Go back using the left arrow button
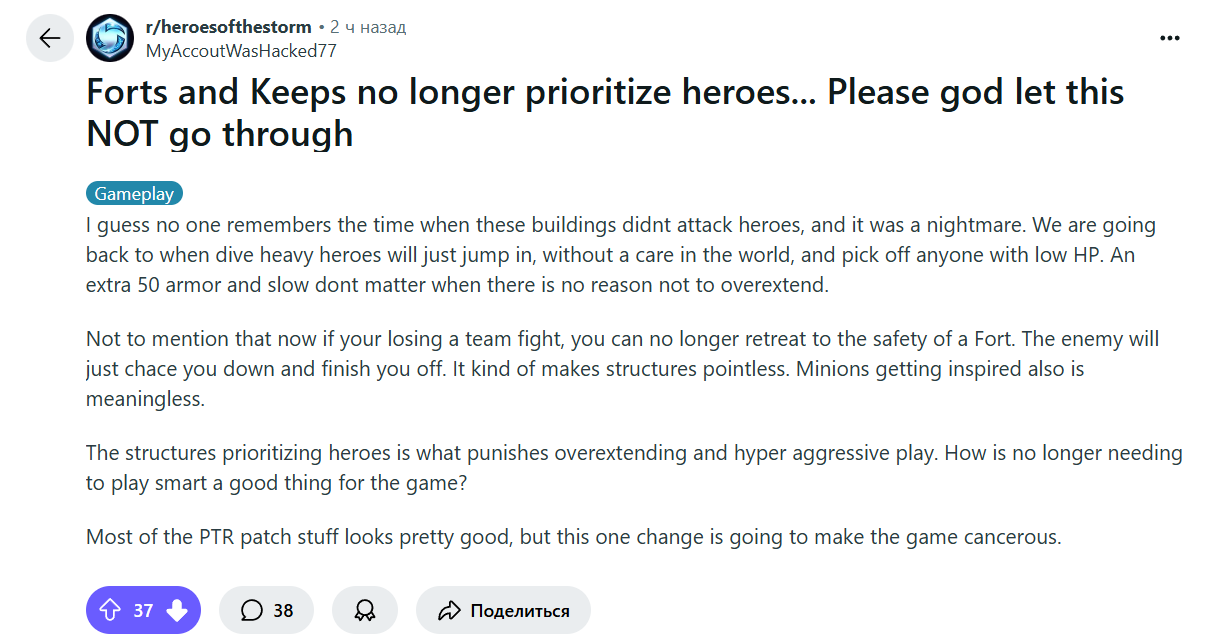 click(x=50, y=39)
